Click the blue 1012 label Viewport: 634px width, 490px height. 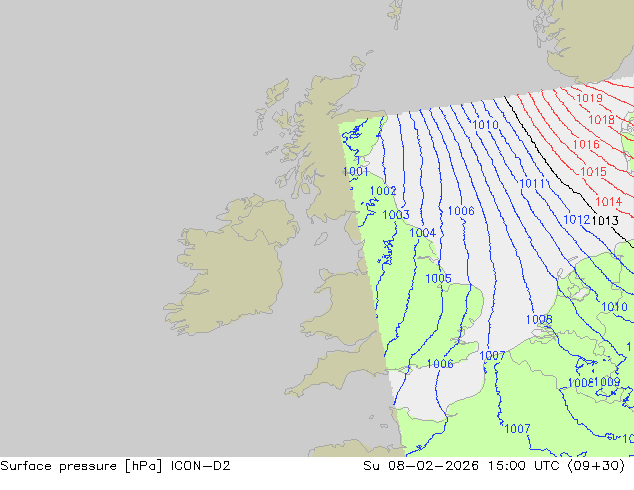(577, 220)
